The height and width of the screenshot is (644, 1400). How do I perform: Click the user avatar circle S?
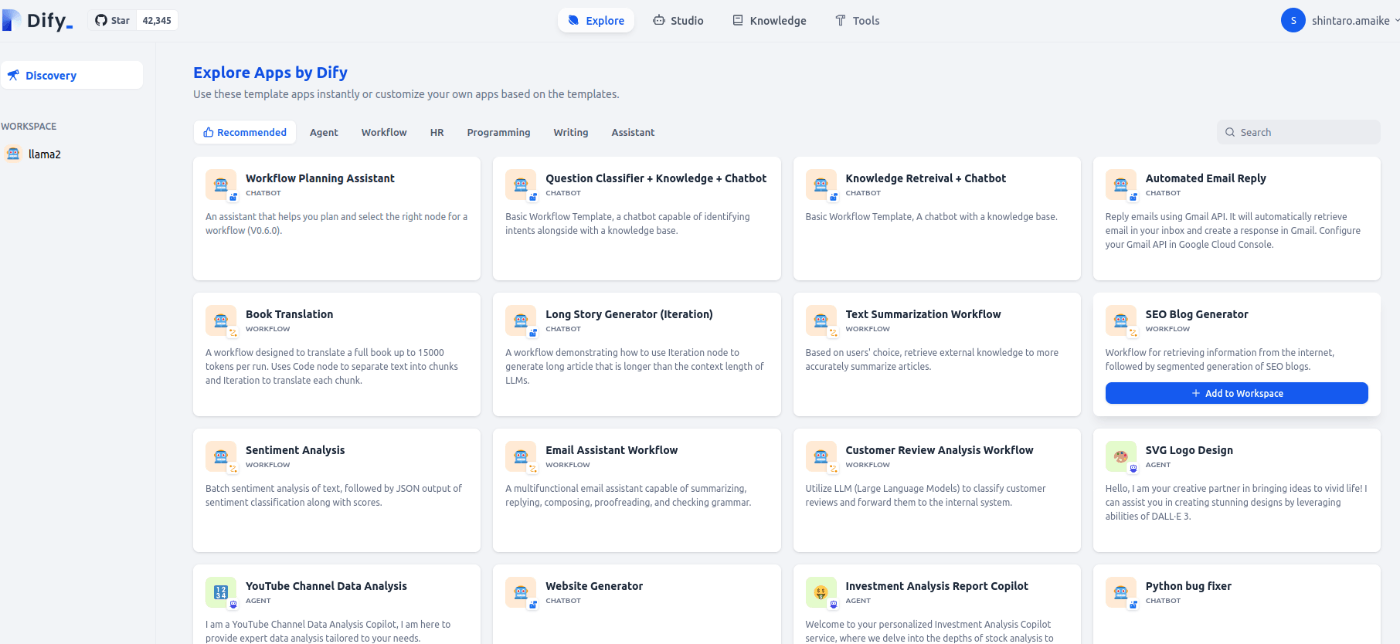1293,20
